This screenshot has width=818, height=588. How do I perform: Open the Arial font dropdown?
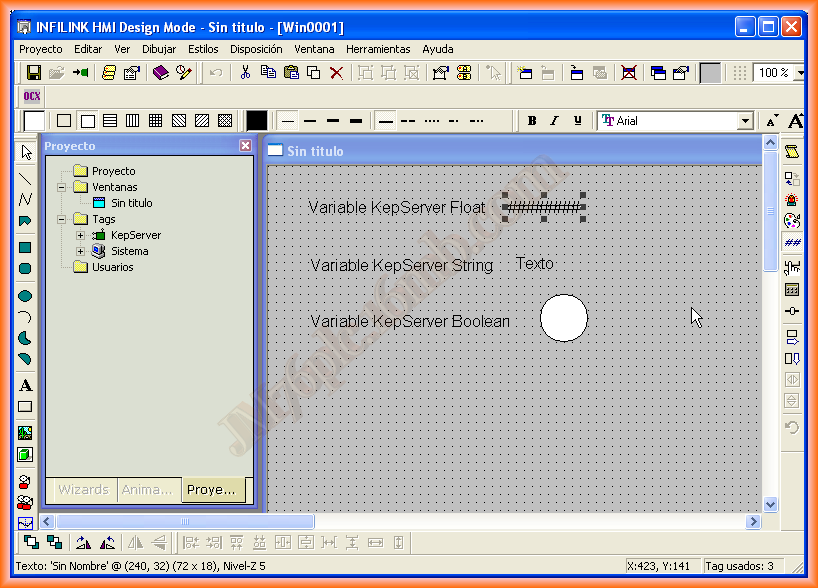[x=744, y=121]
